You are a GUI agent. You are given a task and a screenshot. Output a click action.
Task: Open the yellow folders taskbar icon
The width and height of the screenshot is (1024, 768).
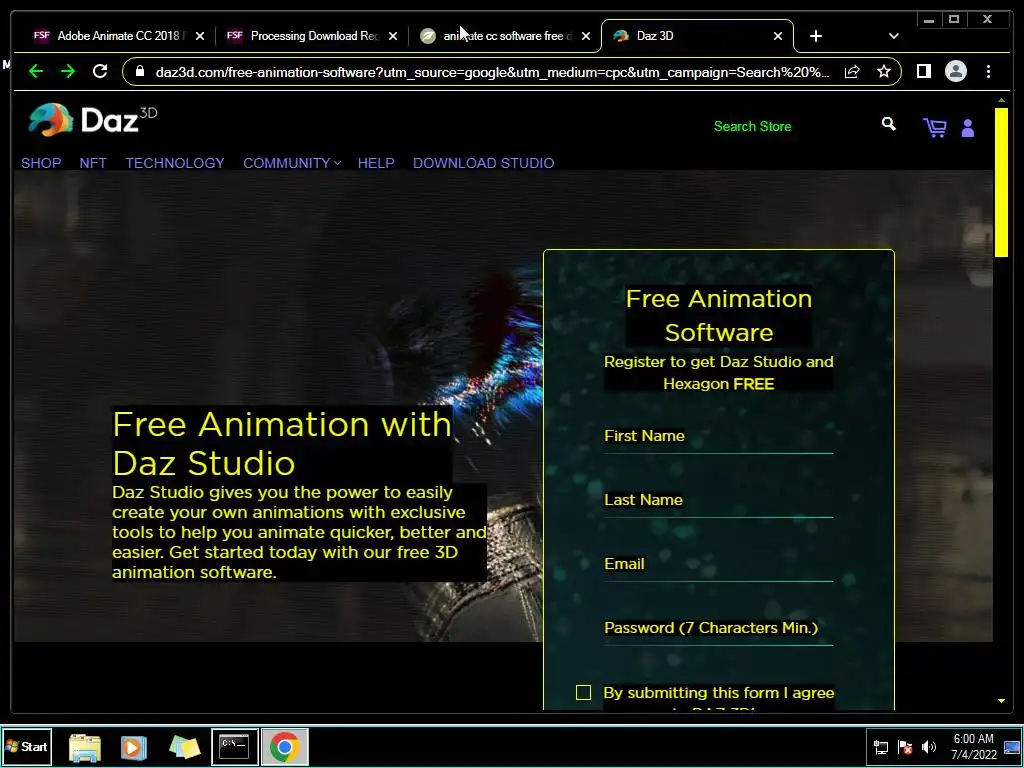(184, 747)
